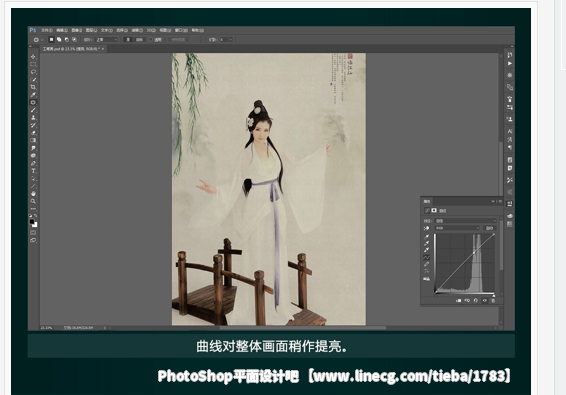Screen dimensions: 566x395
Task: Enable the transparent checkbox in options bar
Action: [x=151, y=40]
